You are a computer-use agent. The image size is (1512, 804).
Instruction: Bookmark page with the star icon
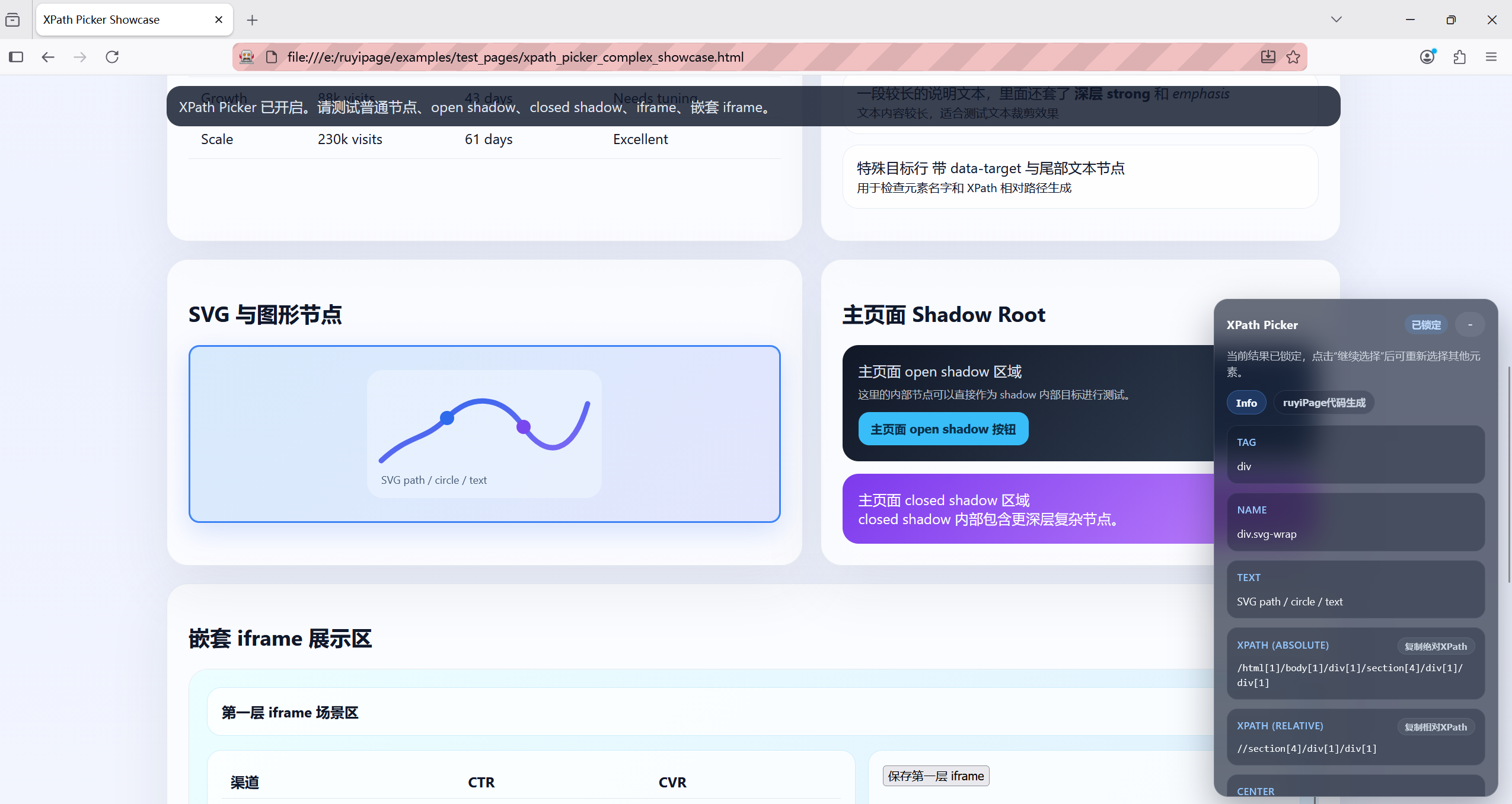pos(1293,57)
